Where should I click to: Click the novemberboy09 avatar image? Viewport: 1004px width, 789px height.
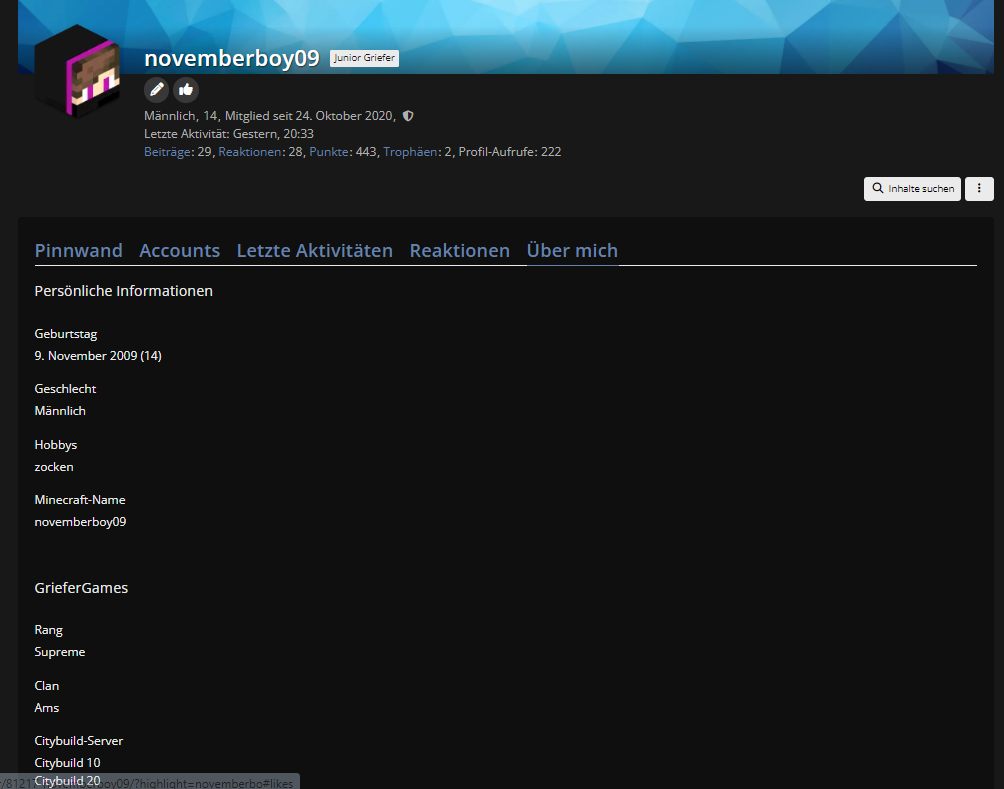click(77, 72)
